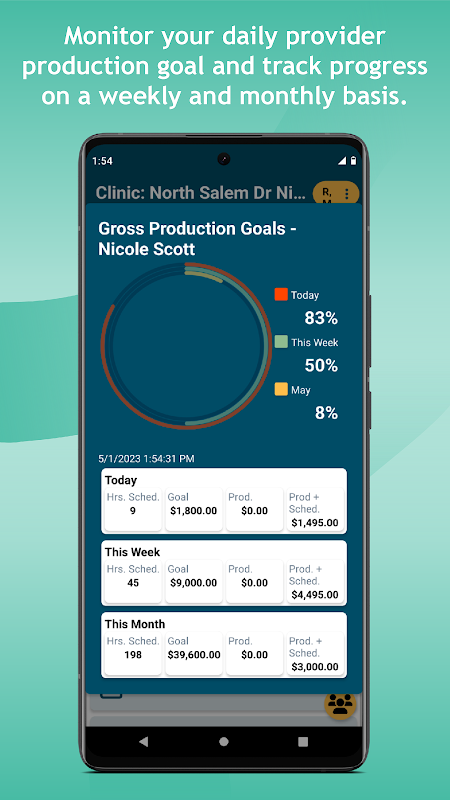
Task: Click the 83% Today percentage
Action: [x=321, y=318]
